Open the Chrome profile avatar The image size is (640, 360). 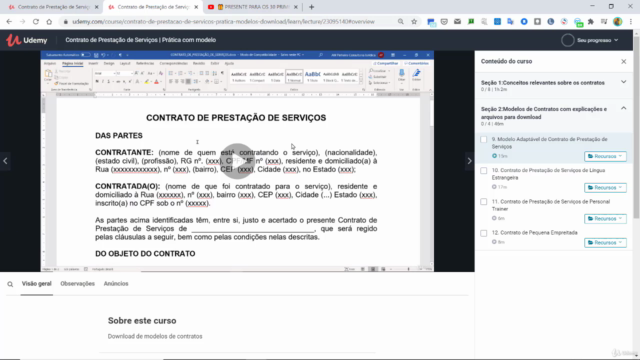pyautogui.click(x=618, y=22)
